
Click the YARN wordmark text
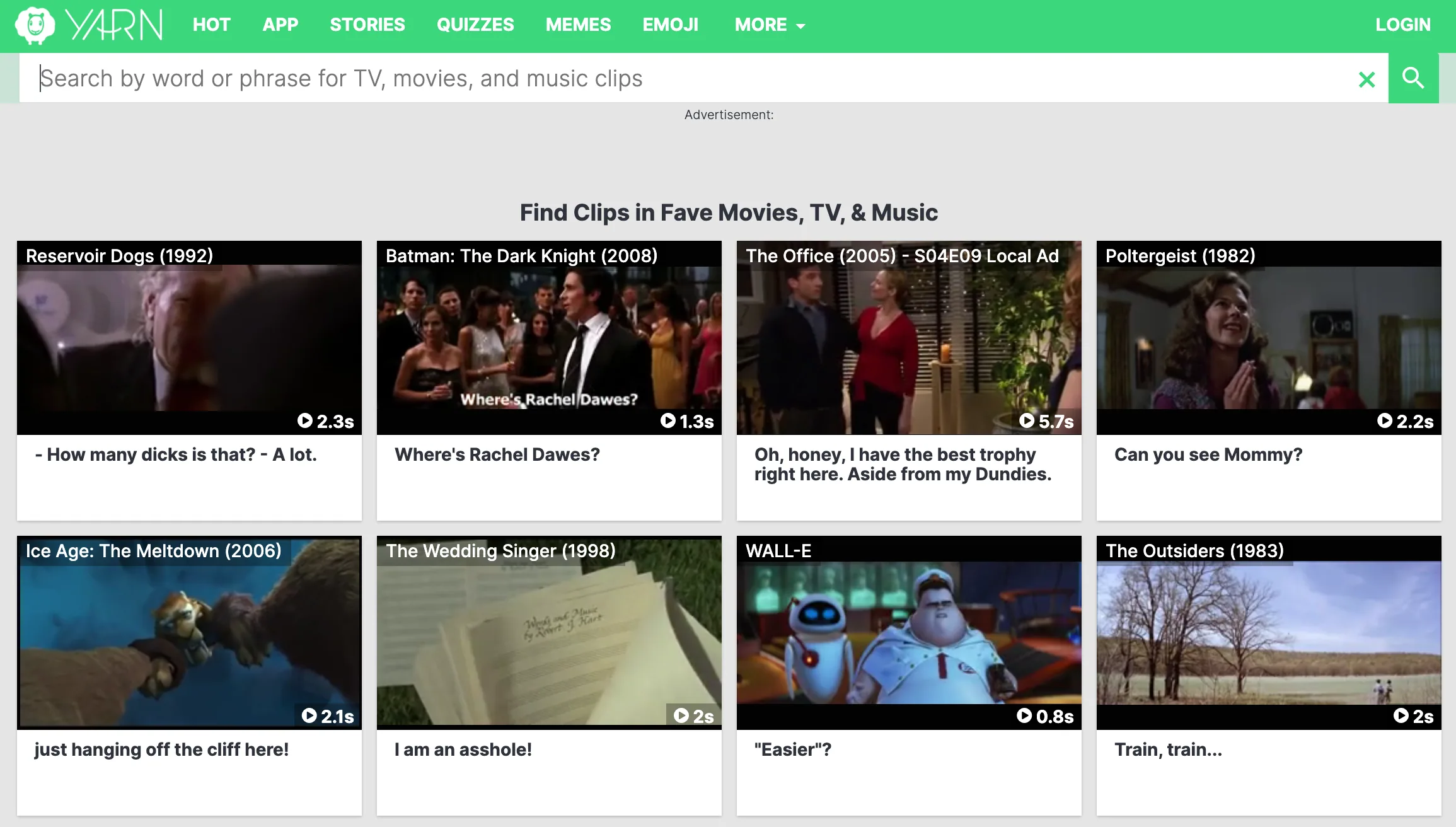pos(114,25)
